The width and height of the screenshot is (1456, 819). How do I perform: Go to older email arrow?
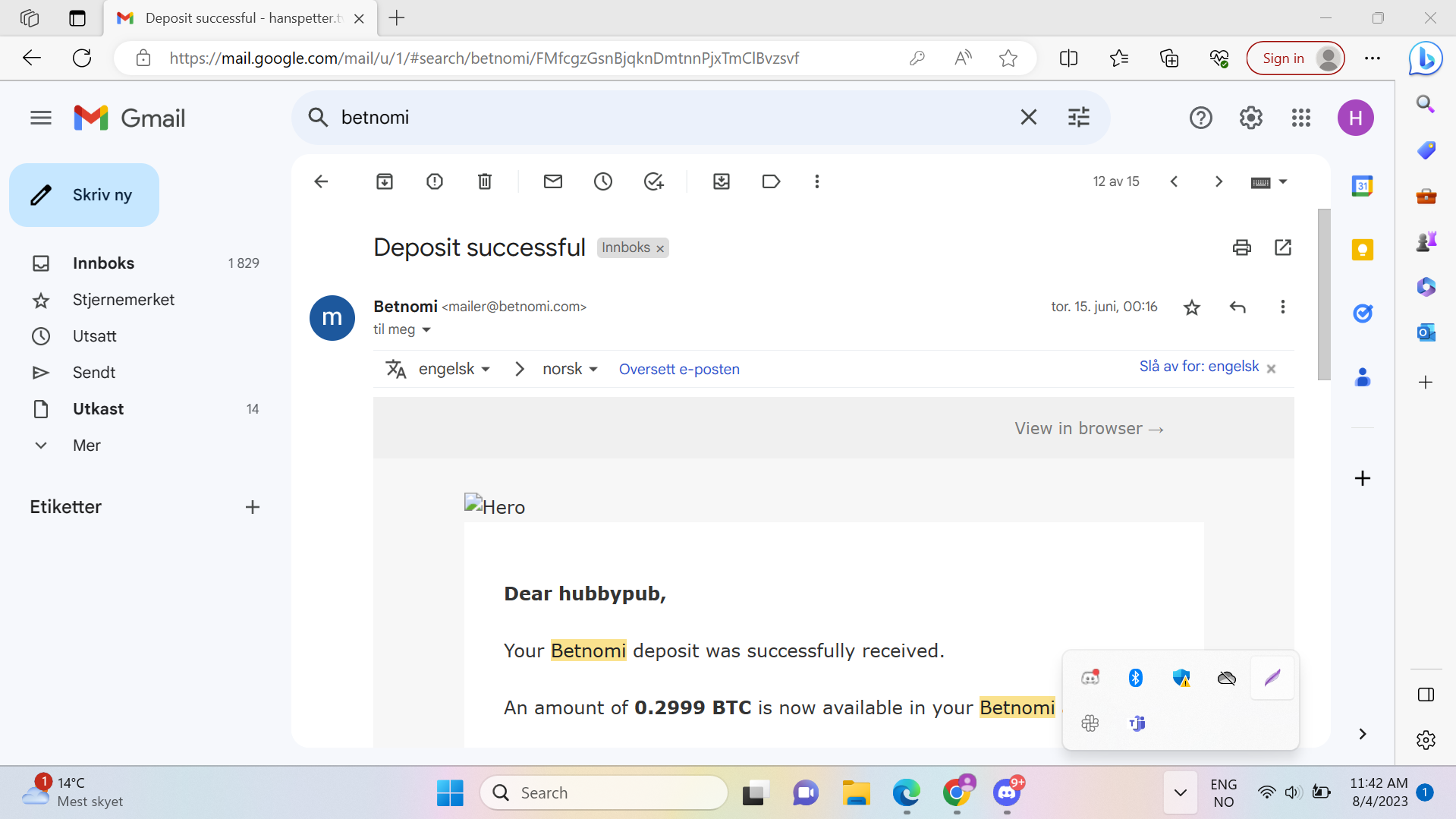pyautogui.click(x=1219, y=181)
